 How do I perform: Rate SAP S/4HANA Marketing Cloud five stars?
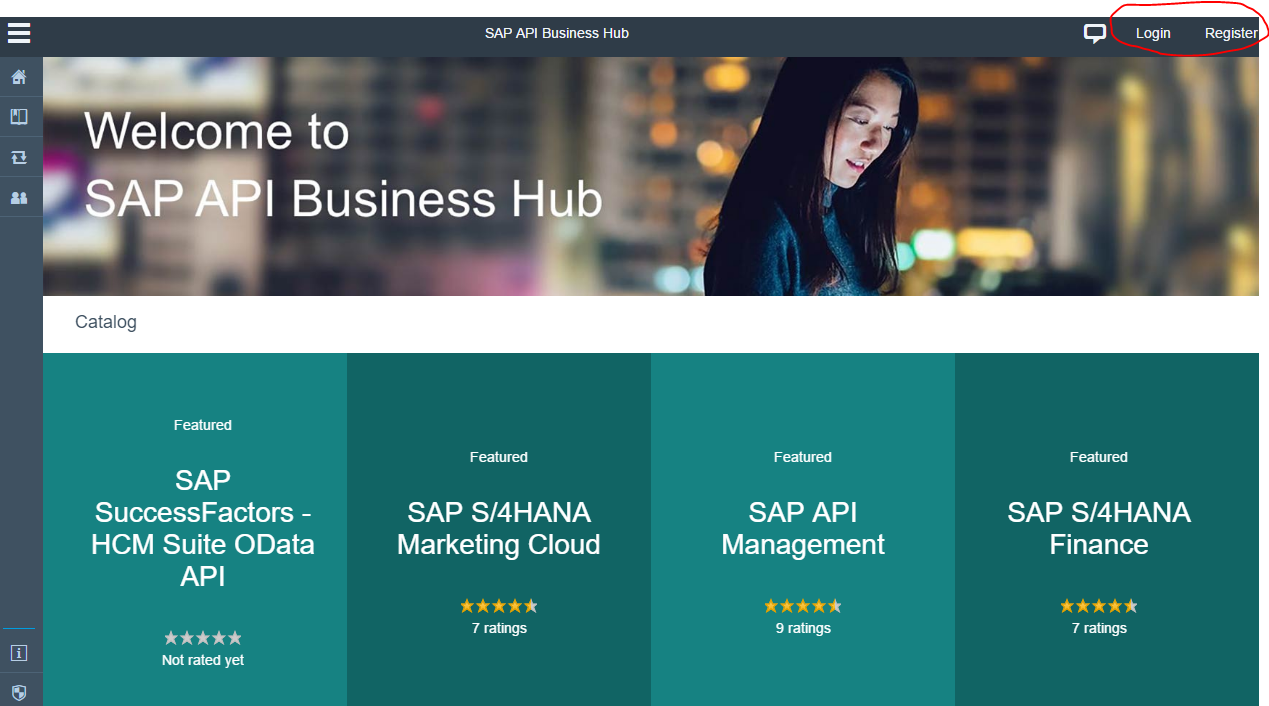[x=532, y=605]
